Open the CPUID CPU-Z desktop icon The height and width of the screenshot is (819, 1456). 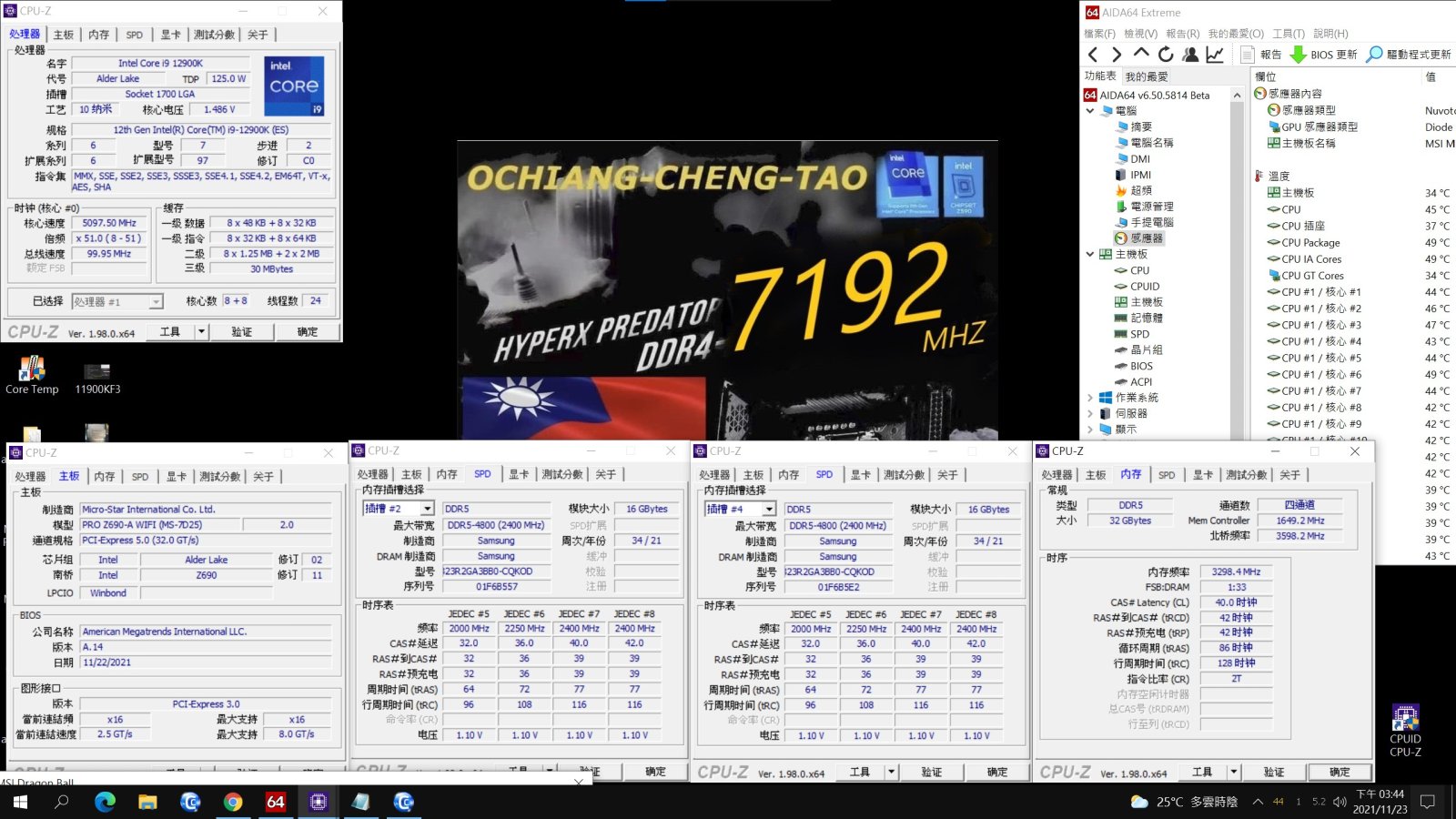[x=1405, y=730]
